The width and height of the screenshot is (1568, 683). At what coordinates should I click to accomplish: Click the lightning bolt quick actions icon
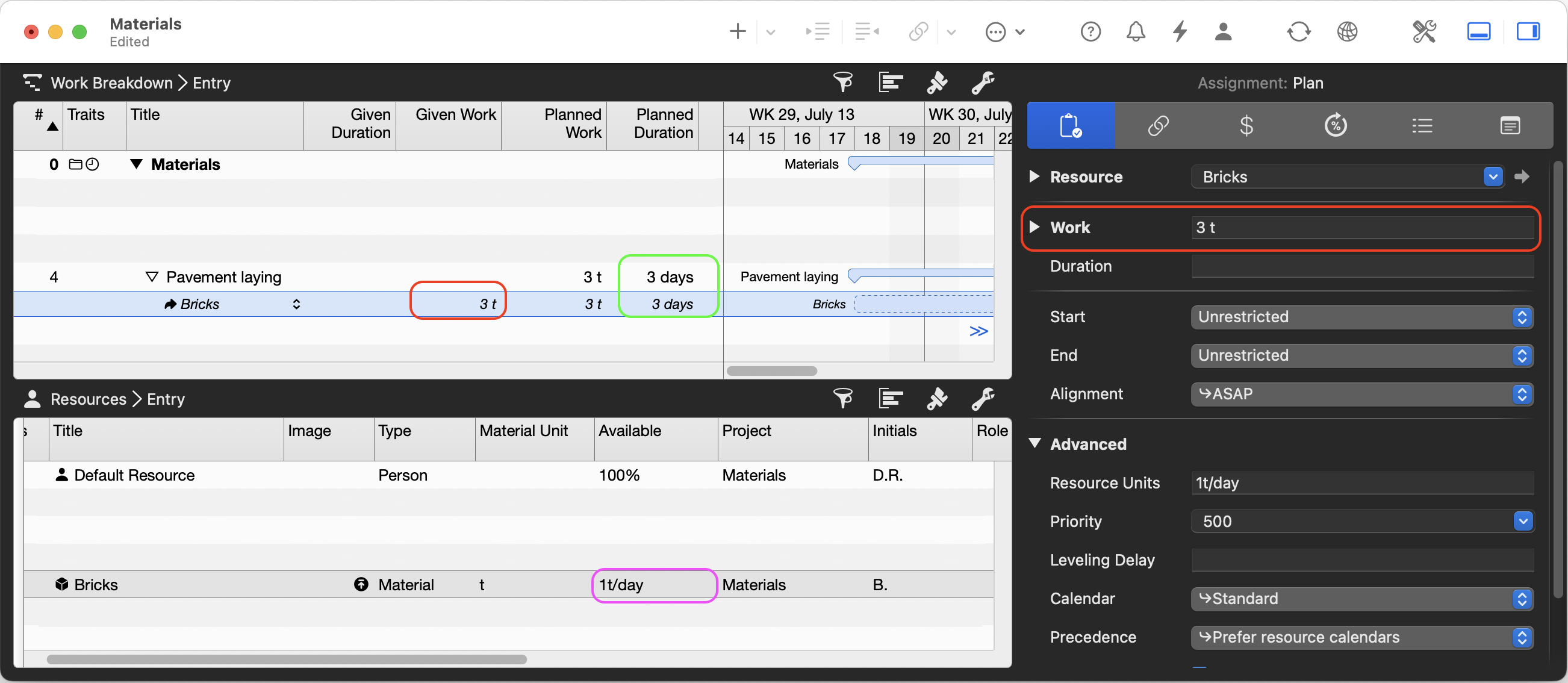pos(1180,31)
